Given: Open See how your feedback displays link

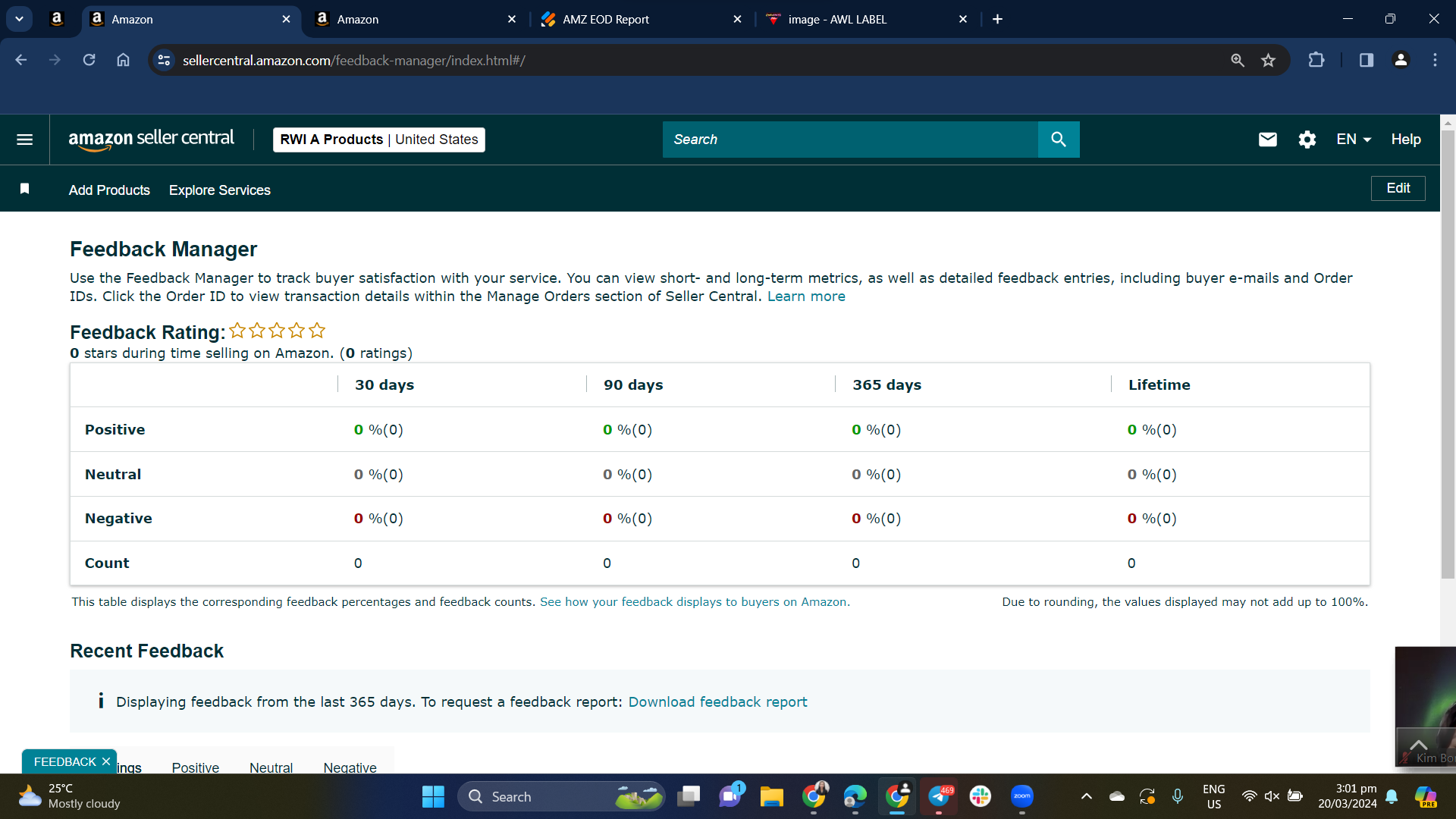Looking at the screenshot, I should coord(695,602).
